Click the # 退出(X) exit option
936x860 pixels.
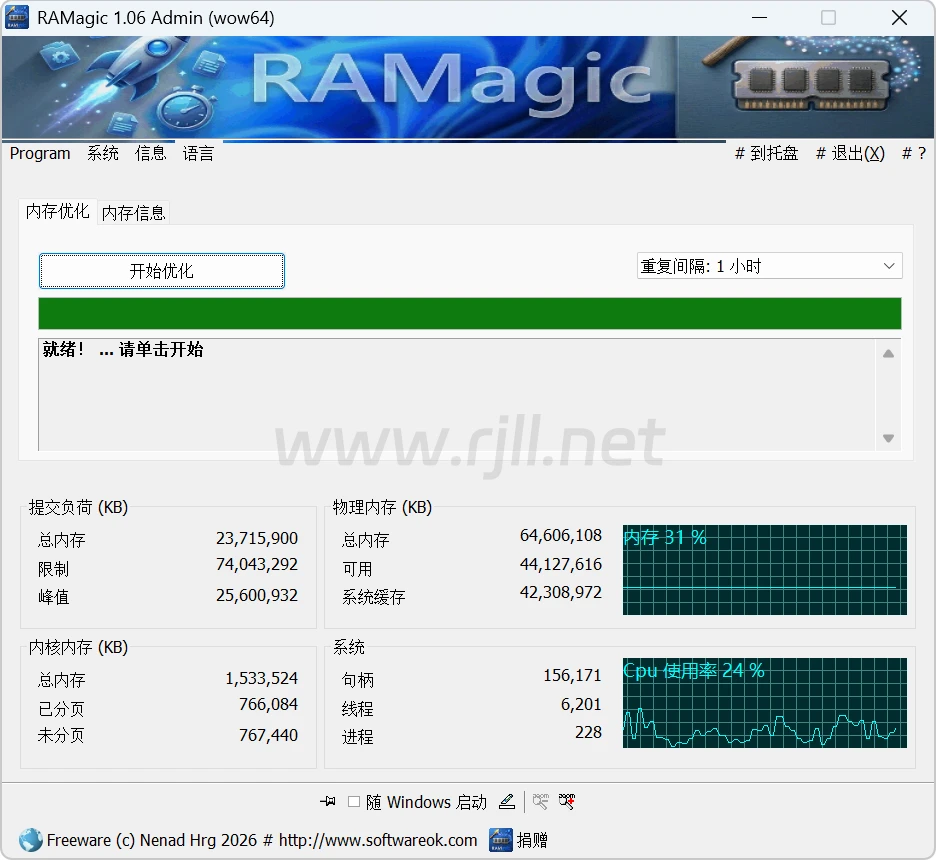coord(850,153)
